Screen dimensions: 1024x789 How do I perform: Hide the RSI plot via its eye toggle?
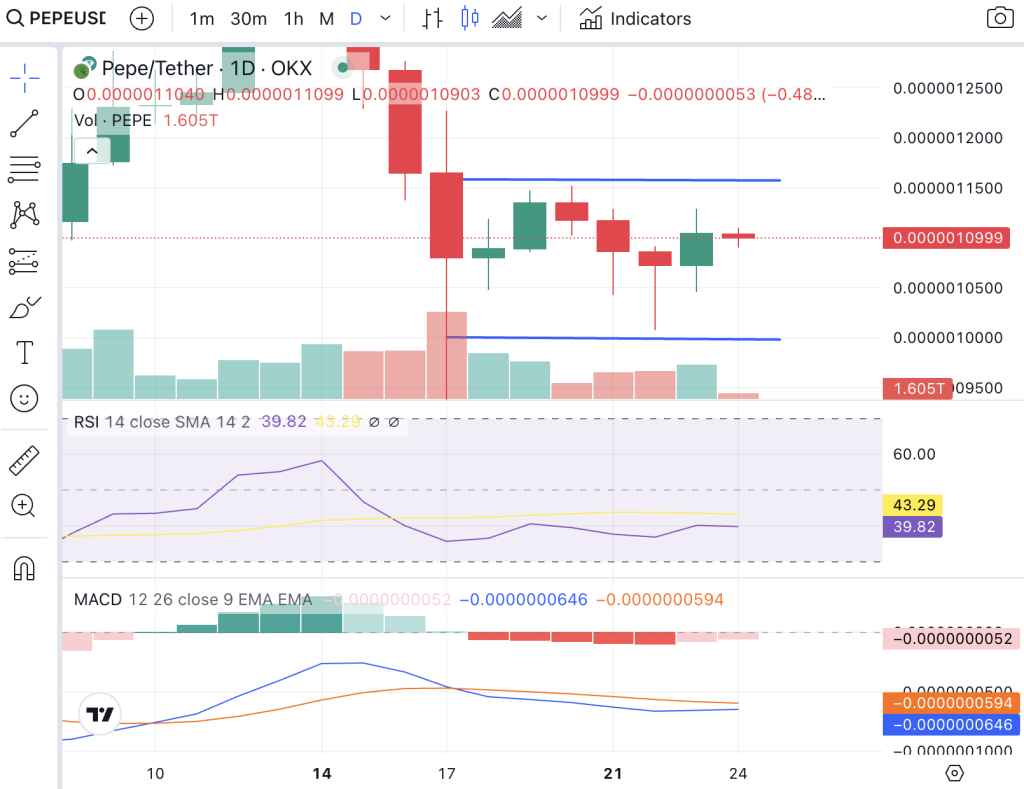(373, 422)
